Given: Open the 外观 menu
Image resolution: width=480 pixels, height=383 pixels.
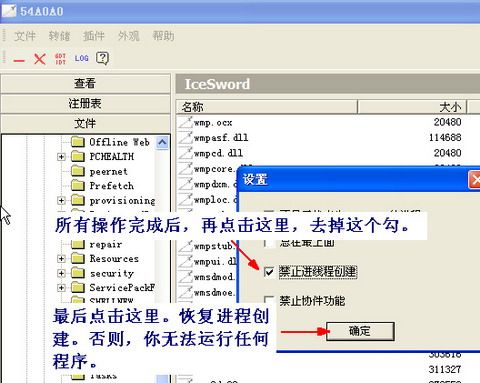Looking at the screenshot, I should pyautogui.click(x=129, y=36).
